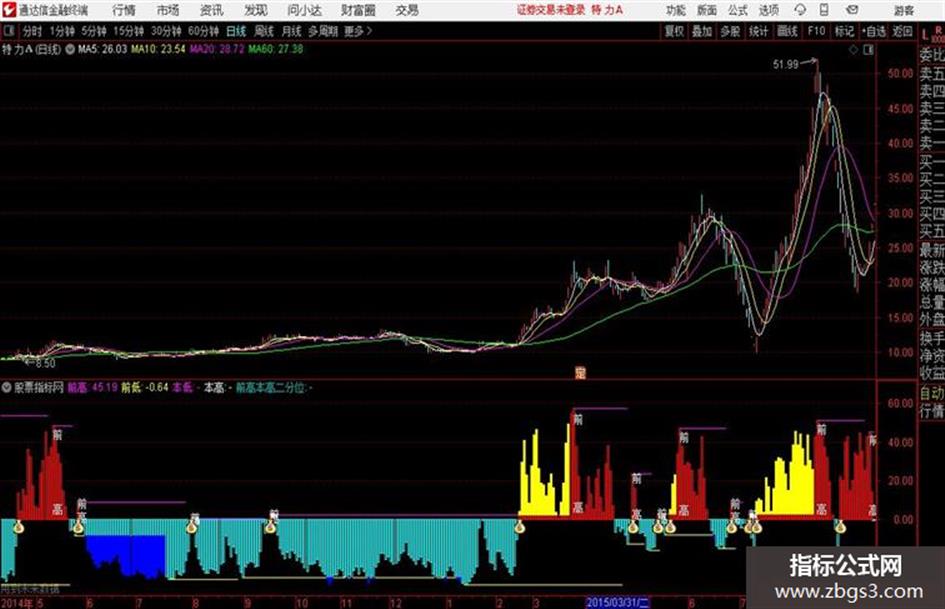Click the 前高: 45.19 indicator value
Viewport: 945px width, 609px height.
coord(92,387)
